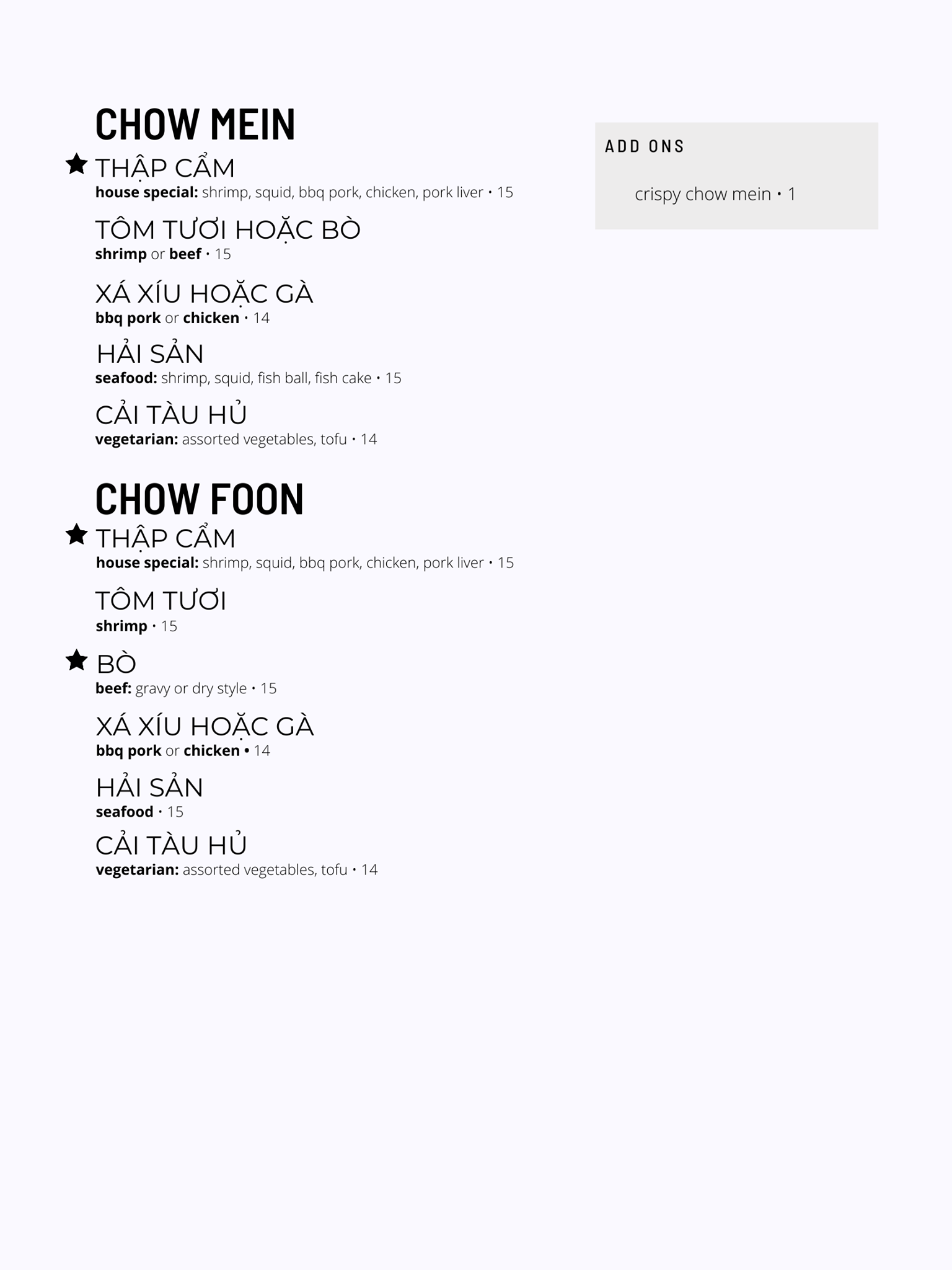Click the star next to the Bò item
952x1270 pixels.
tap(76, 660)
